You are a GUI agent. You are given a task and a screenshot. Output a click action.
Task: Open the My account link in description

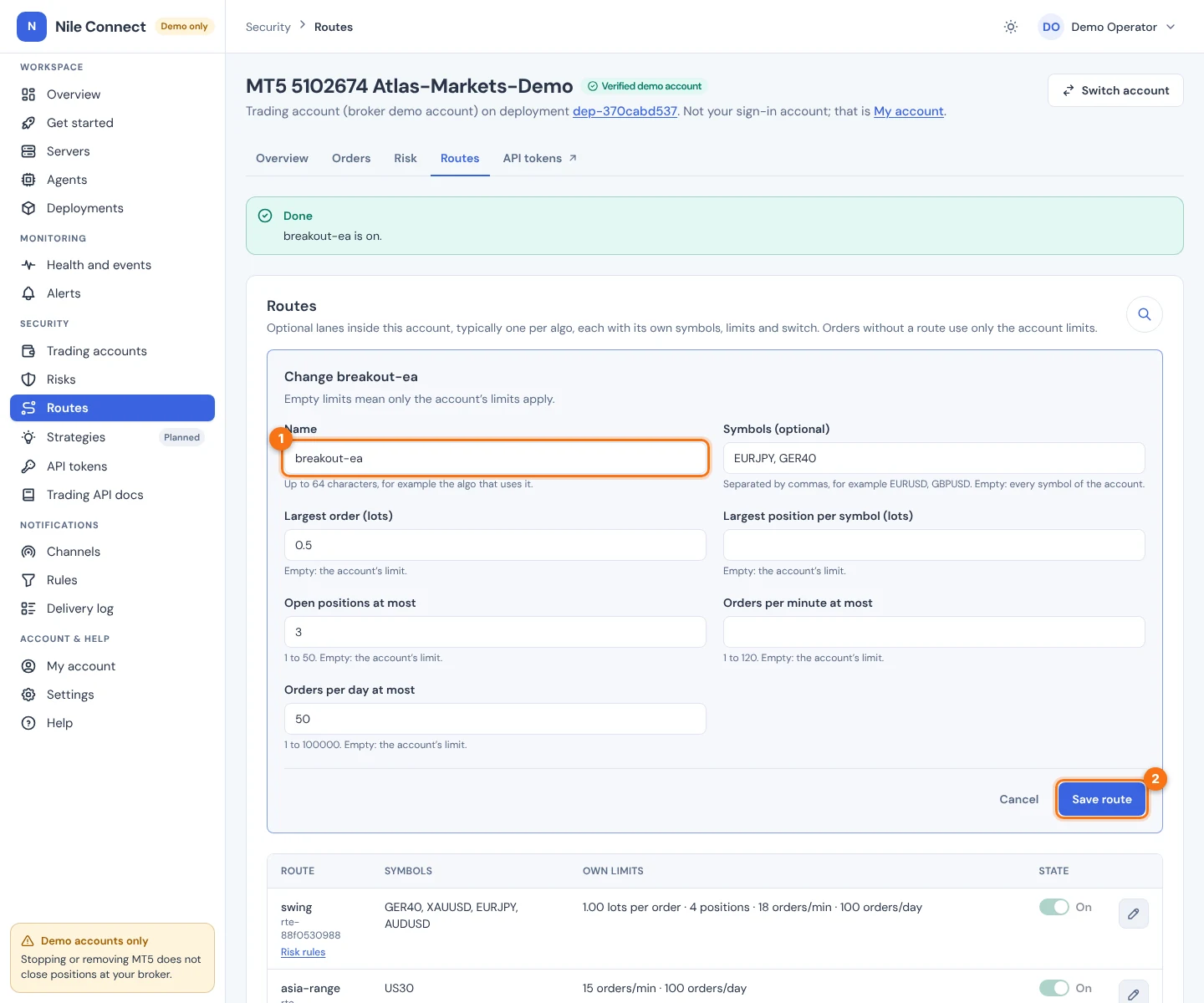909,111
